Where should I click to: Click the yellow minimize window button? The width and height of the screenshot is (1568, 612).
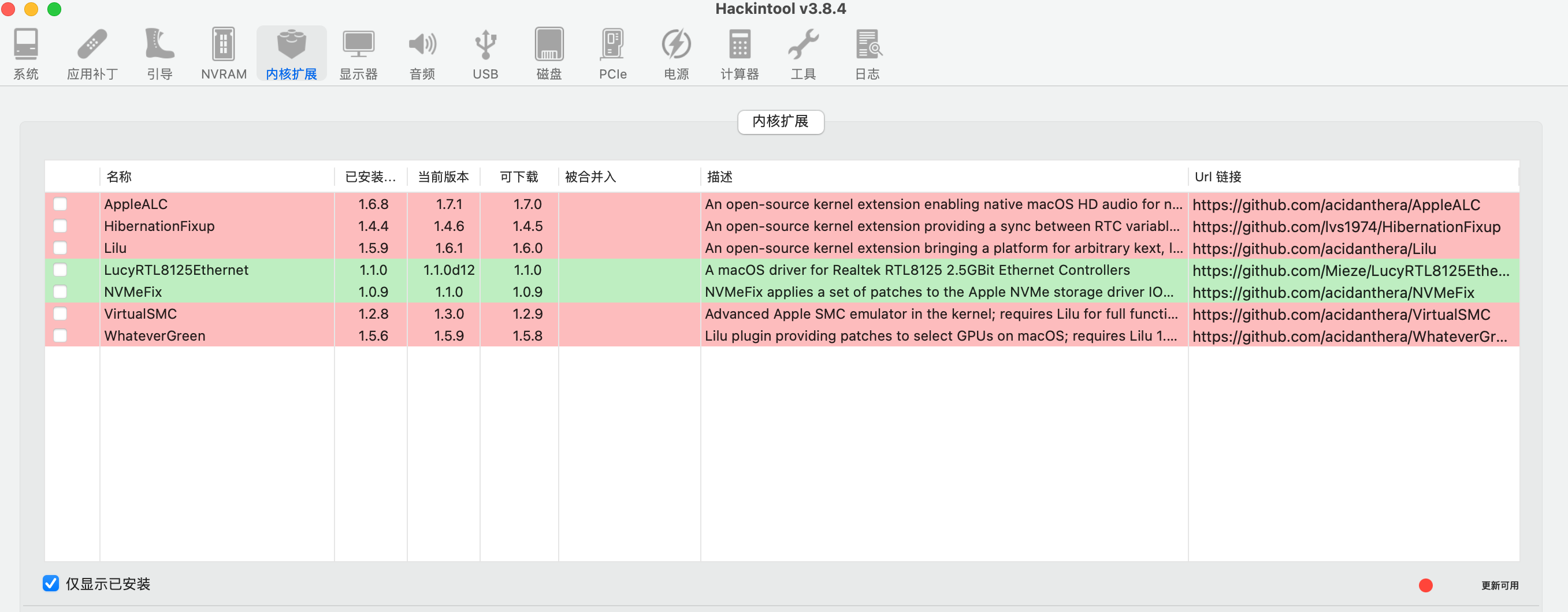click(x=31, y=9)
